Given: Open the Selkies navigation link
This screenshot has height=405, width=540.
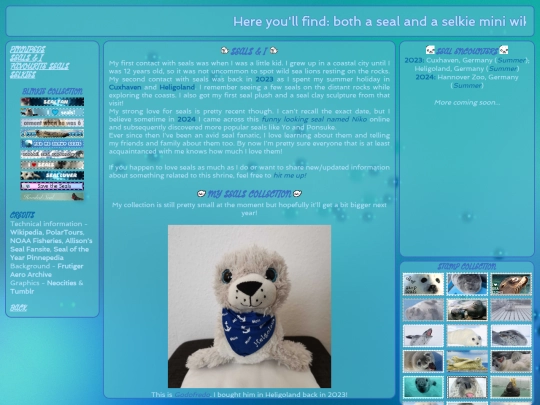Looking at the screenshot, I should click(x=23, y=74).
